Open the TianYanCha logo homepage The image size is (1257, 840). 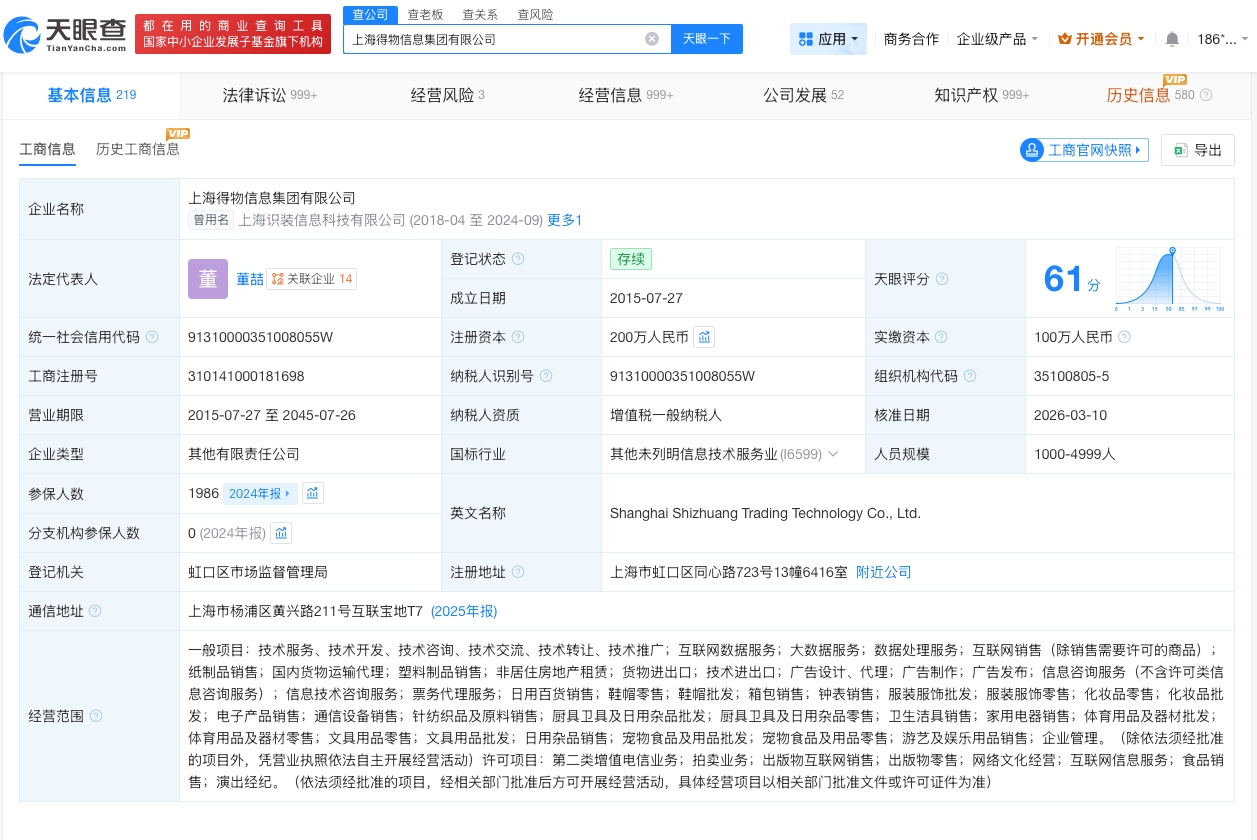tap(66, 34)
